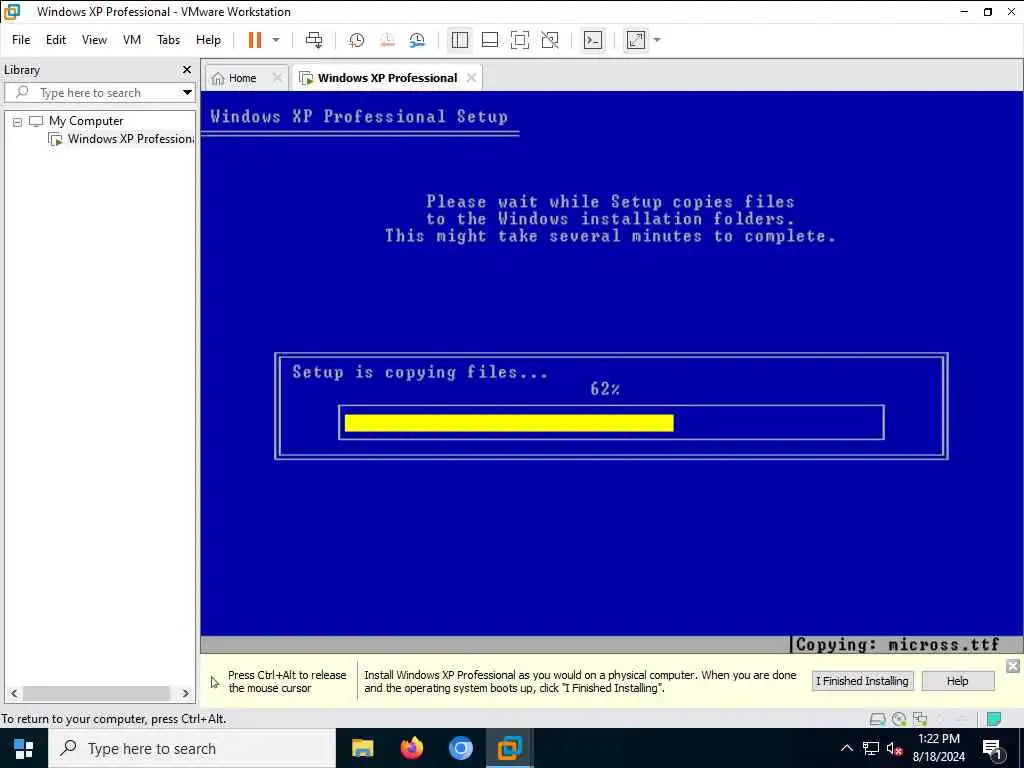Open the Library search filter dropdown
The image size is (1024, 768).
pos(187,93)
